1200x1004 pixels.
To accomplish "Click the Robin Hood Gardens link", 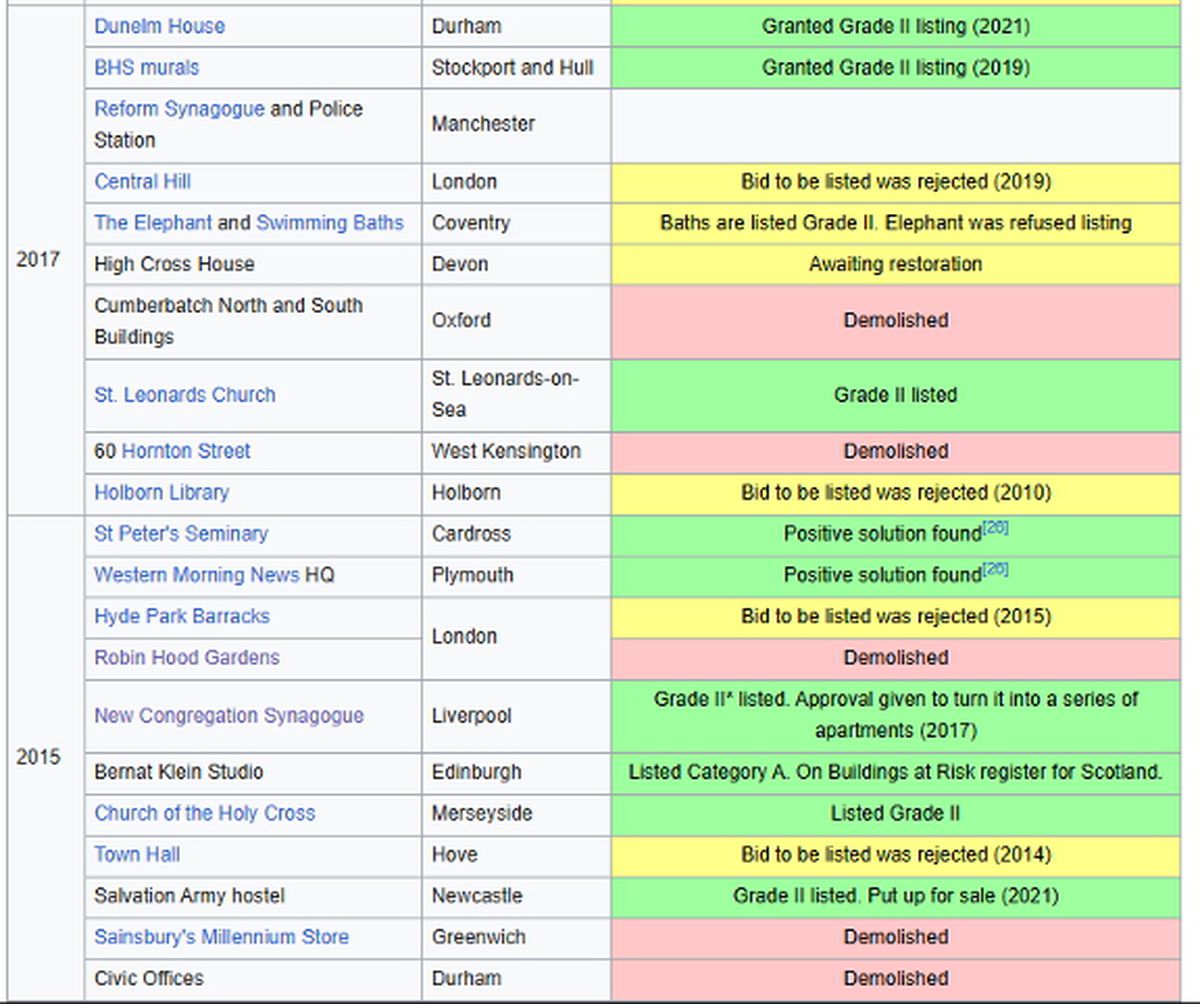I will [186, 657].
